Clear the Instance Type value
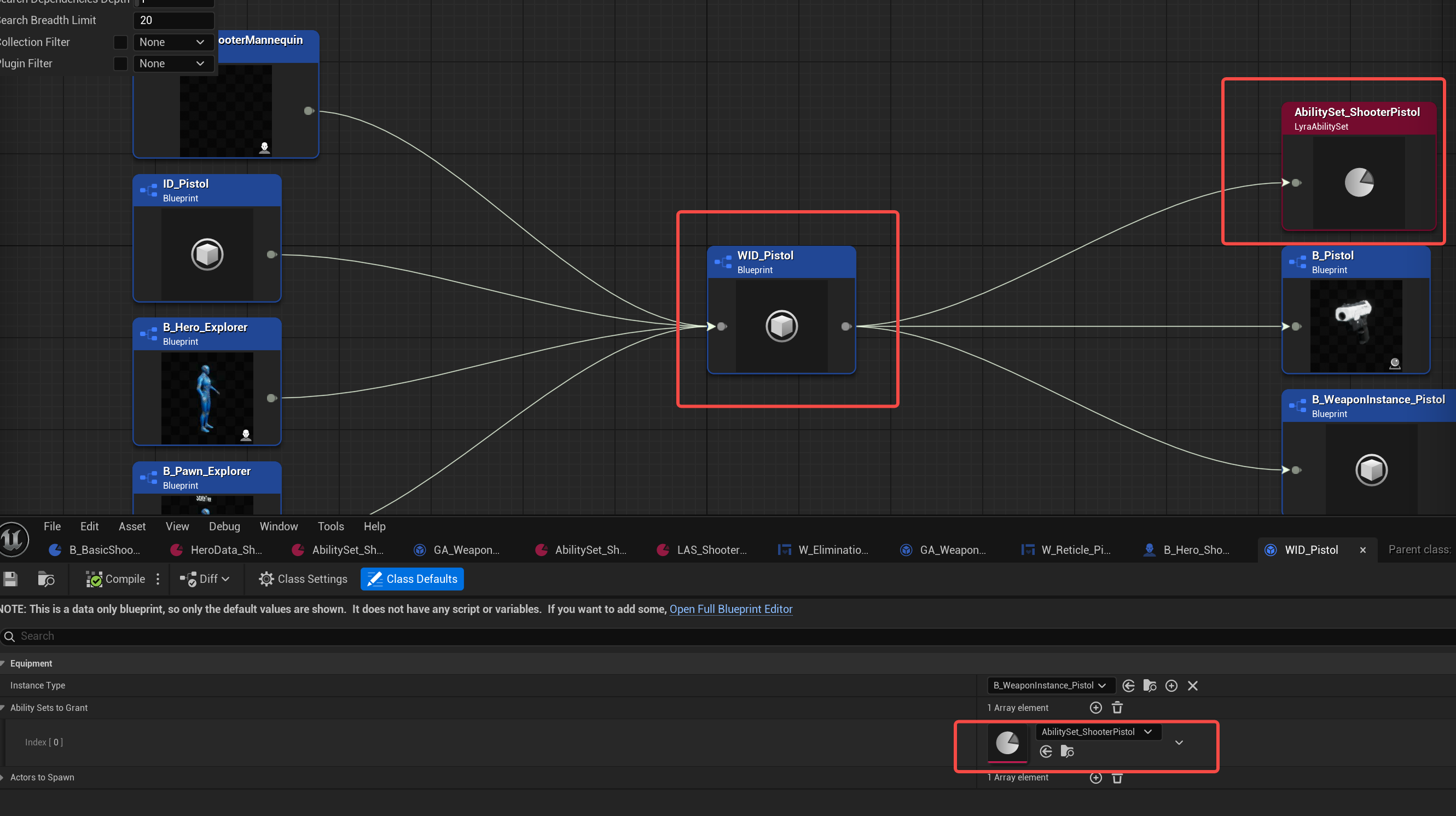Image resolution: width=1456 pixels, height=816 pixels. (1193, 686)
